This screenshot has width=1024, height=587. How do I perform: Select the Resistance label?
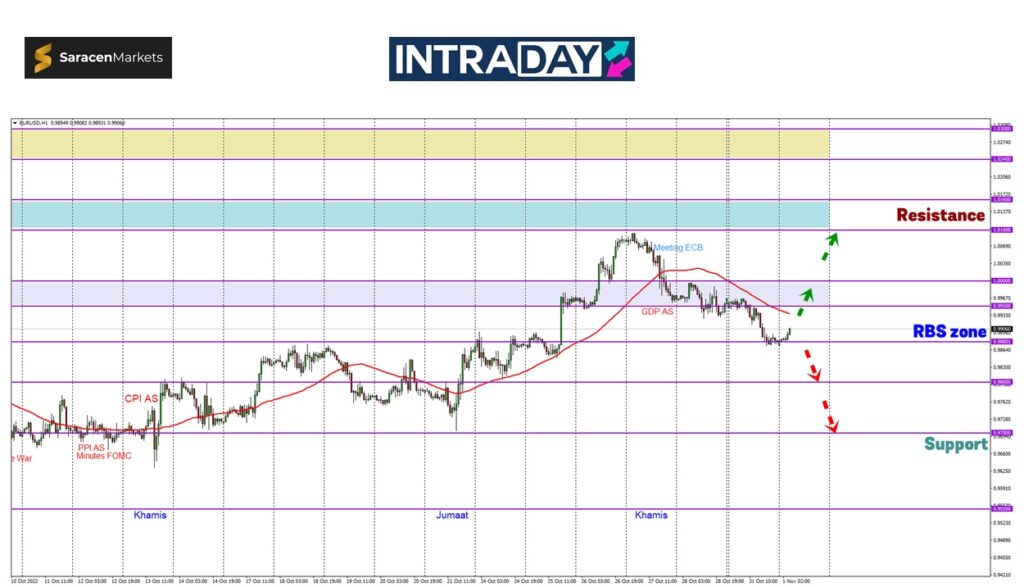[940, 215]
